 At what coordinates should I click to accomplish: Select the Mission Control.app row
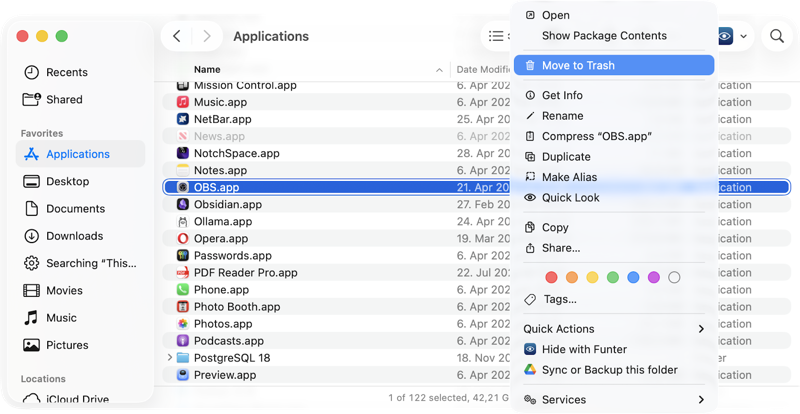coord(337,86)
